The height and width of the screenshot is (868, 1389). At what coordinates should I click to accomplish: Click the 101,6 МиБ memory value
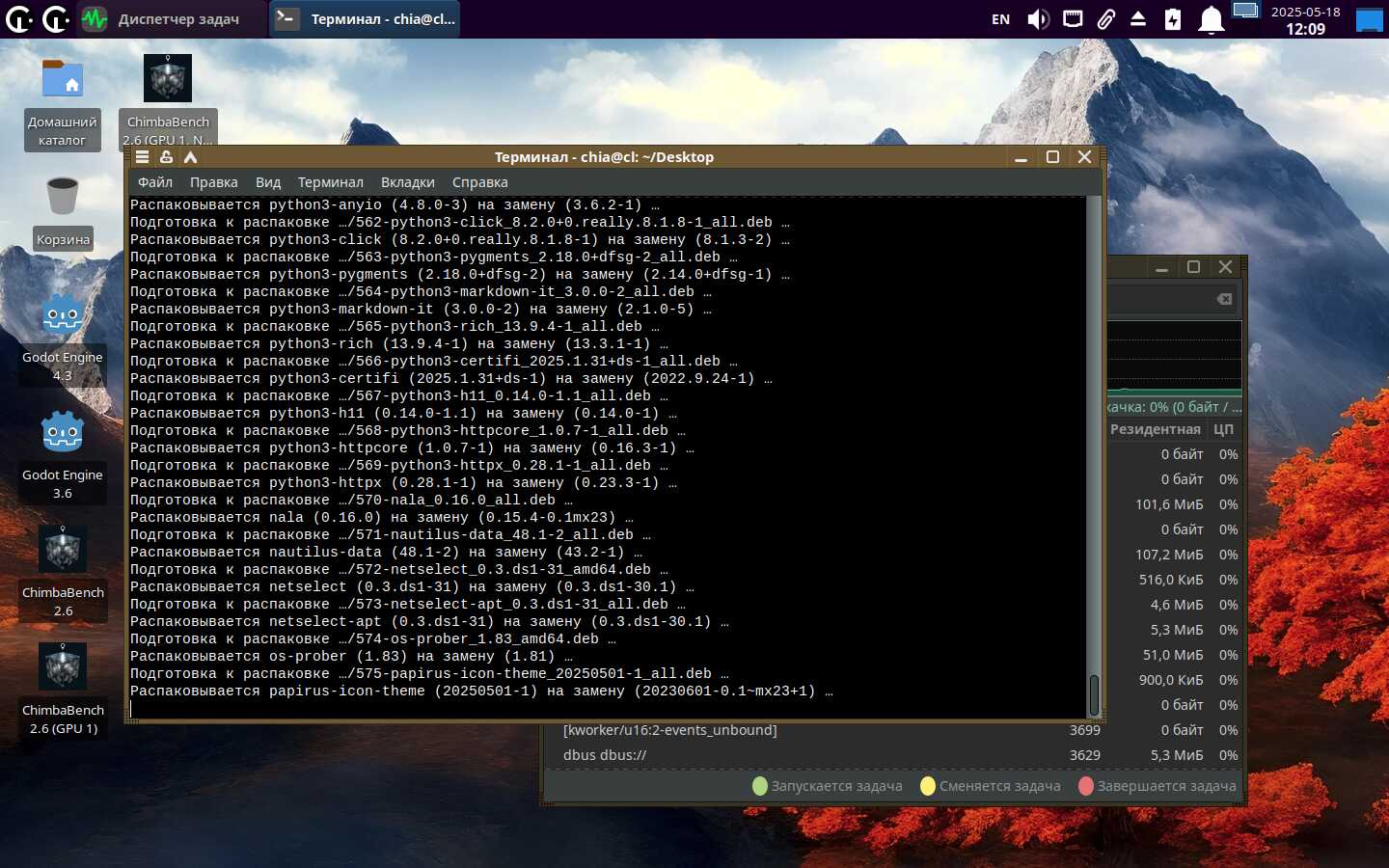(x=1169, y=504)
